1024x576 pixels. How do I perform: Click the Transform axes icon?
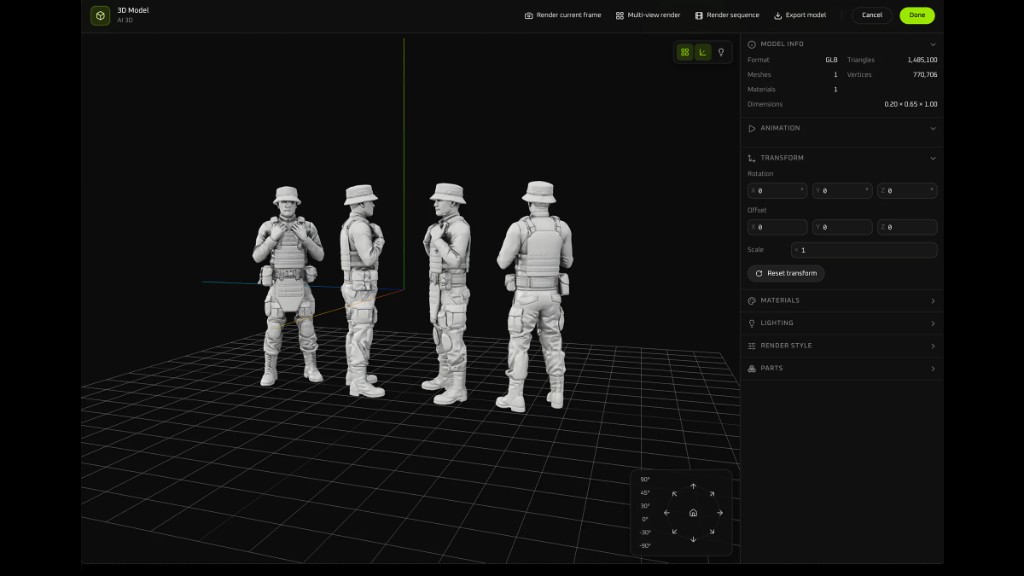pyautogui.click(x=752, y=158)
